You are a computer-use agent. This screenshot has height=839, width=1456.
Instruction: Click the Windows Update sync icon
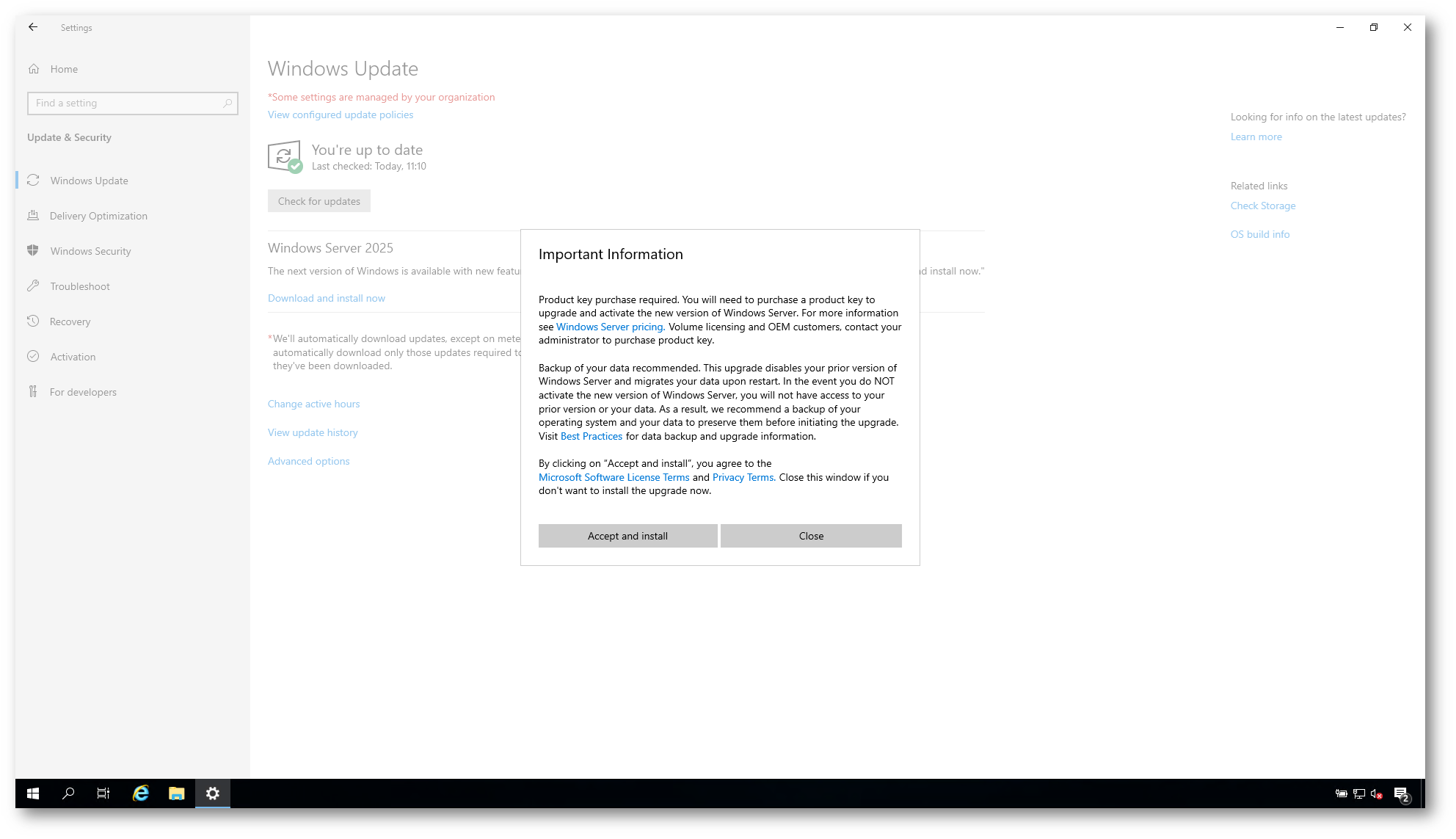click(x=33, y=181)
